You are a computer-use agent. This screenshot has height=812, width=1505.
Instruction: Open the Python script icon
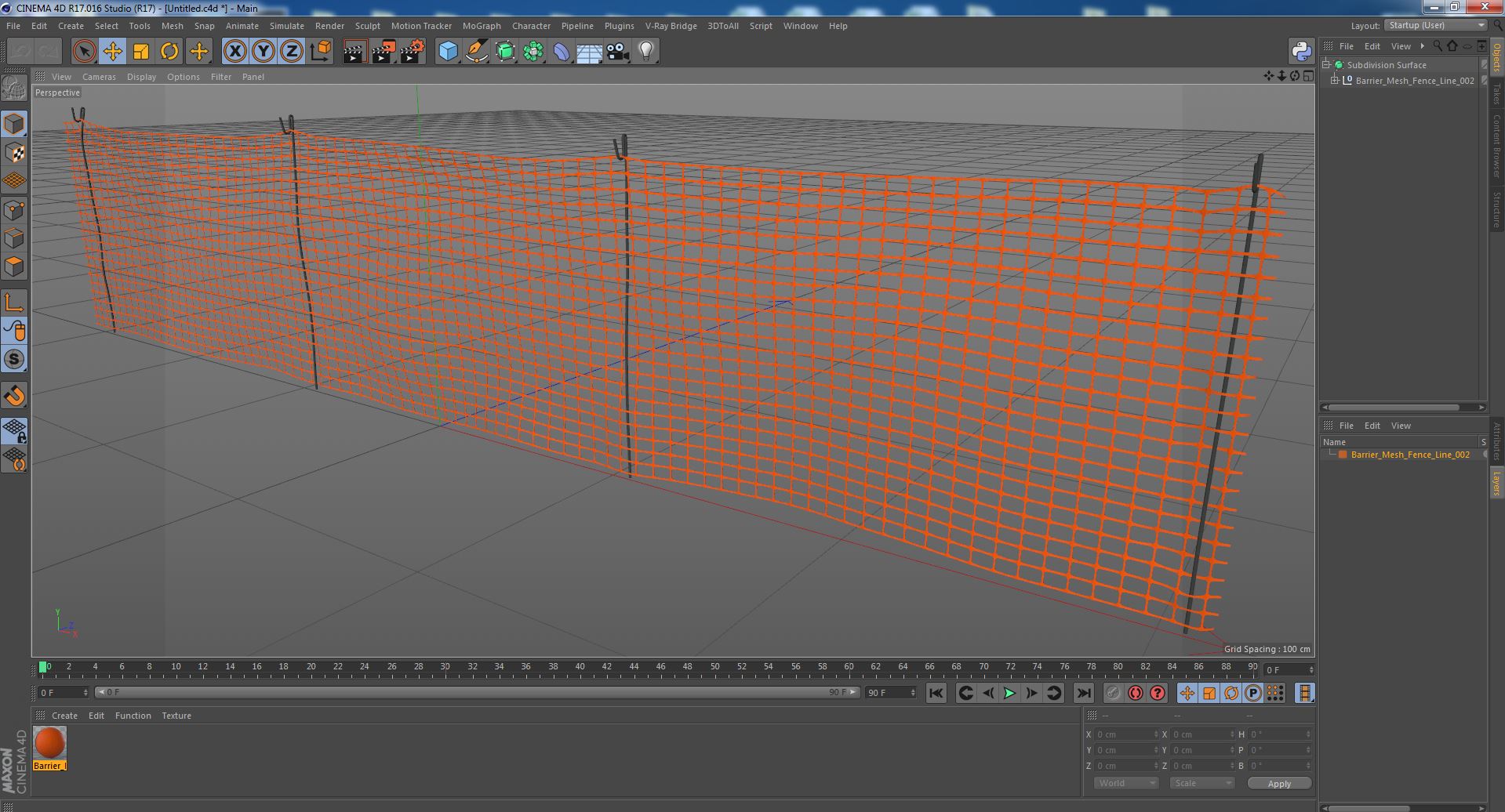click(1302, 52)
